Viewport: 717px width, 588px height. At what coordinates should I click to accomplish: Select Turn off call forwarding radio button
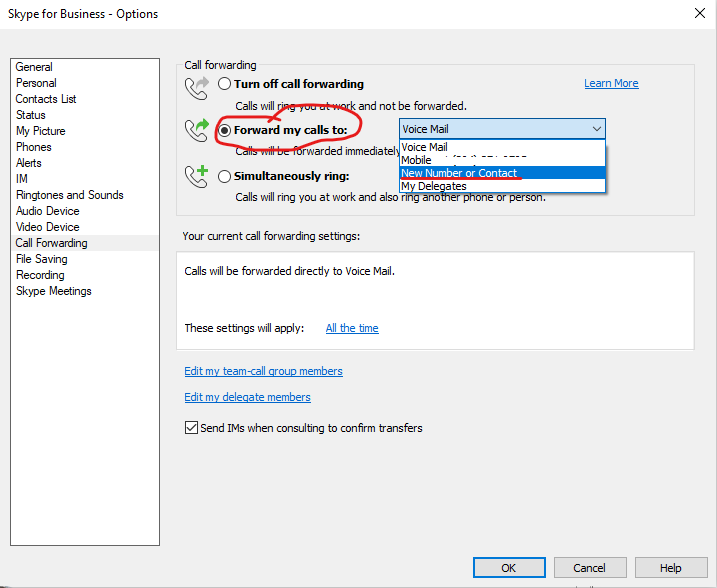pos(225,84)
